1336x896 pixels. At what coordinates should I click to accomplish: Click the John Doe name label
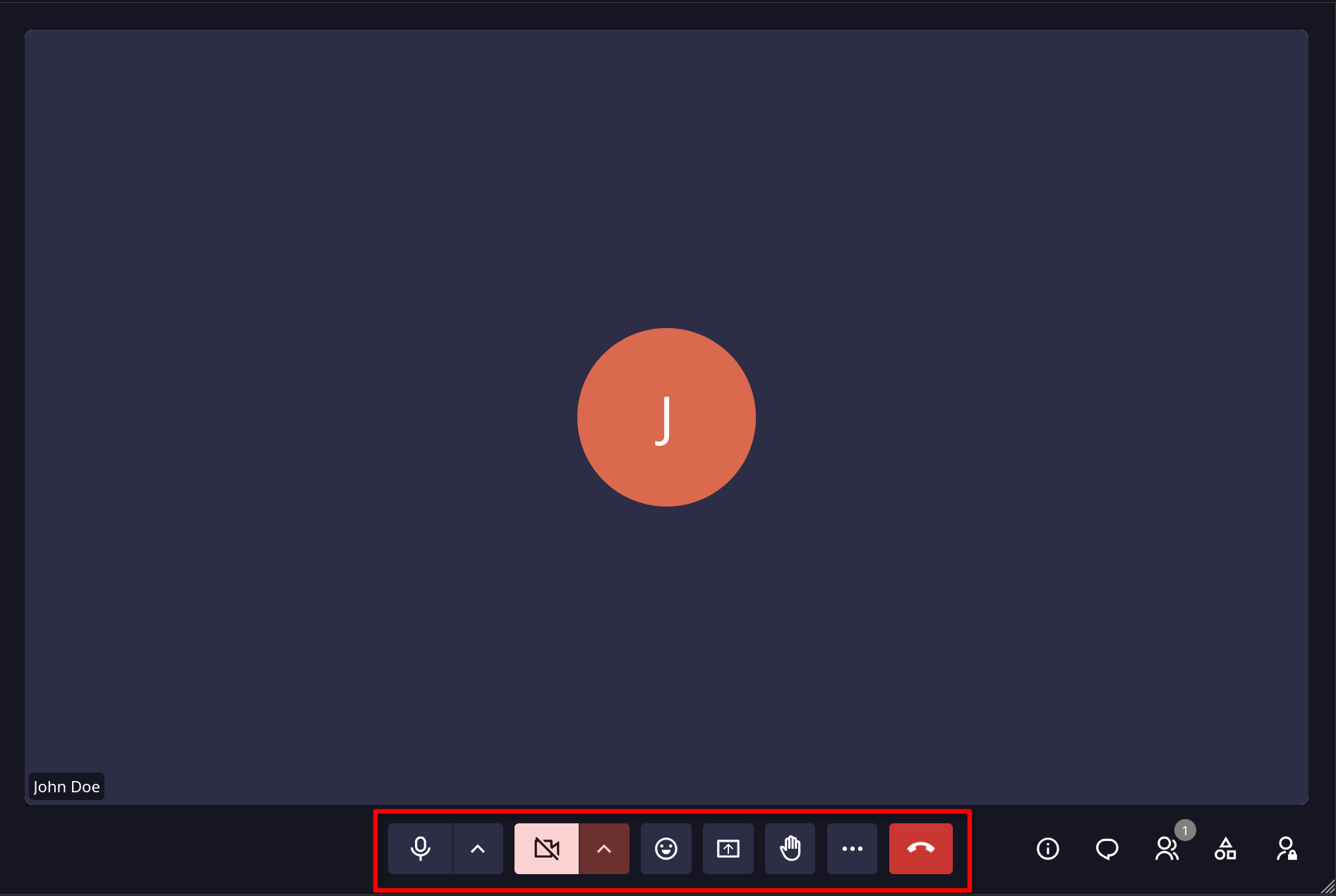(x=66, y=787)
